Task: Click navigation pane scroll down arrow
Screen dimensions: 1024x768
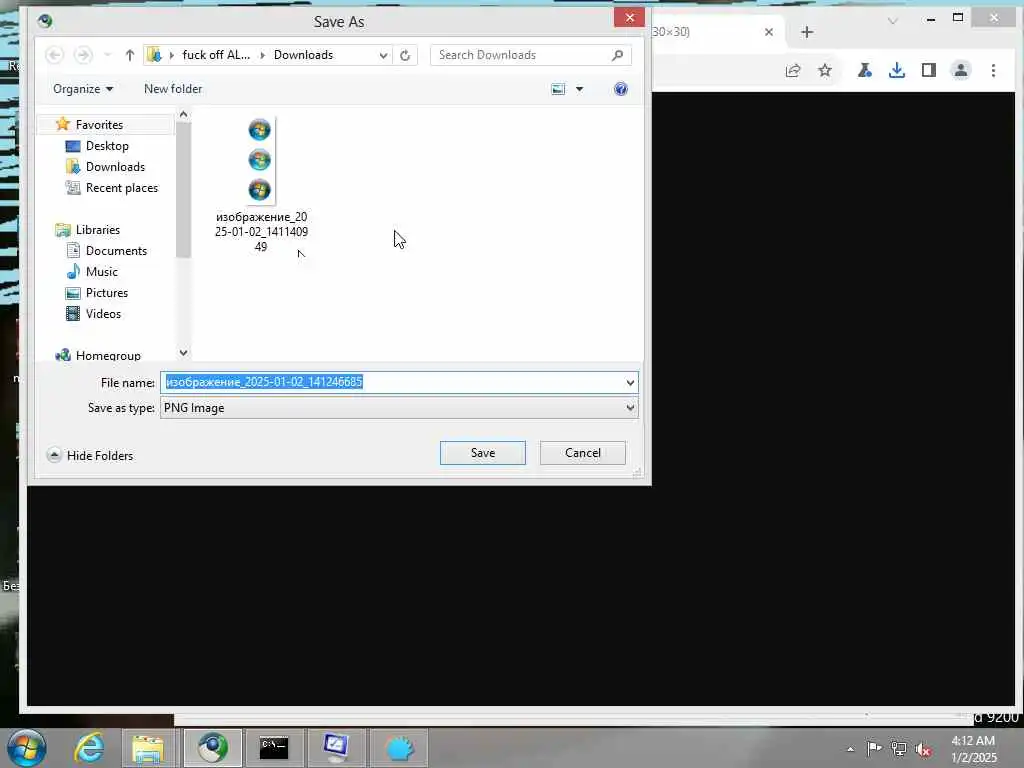Action: click(x=184, y=353)
